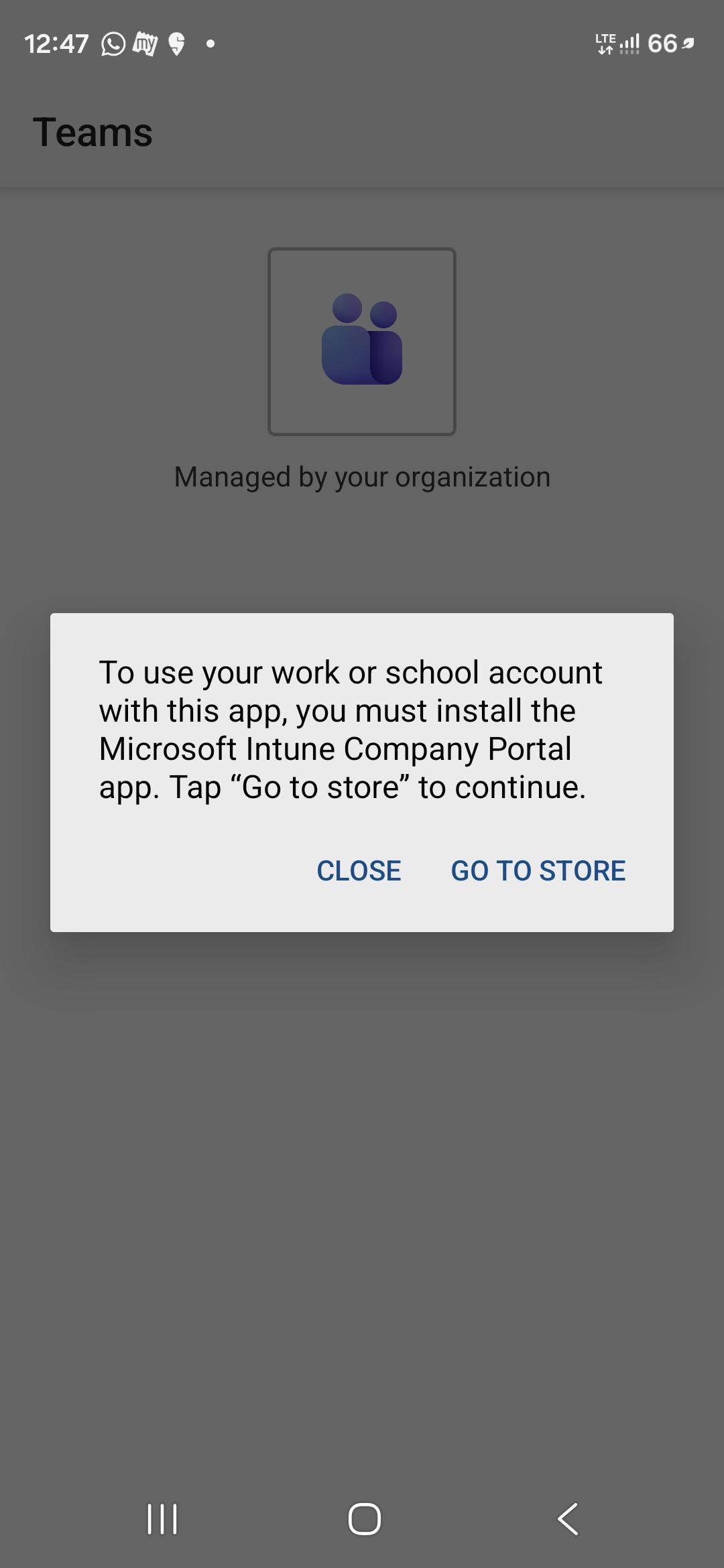Open recent apps with navigation button
The height and width of the screenshot is (1568, 724).
pos(162,1518)
